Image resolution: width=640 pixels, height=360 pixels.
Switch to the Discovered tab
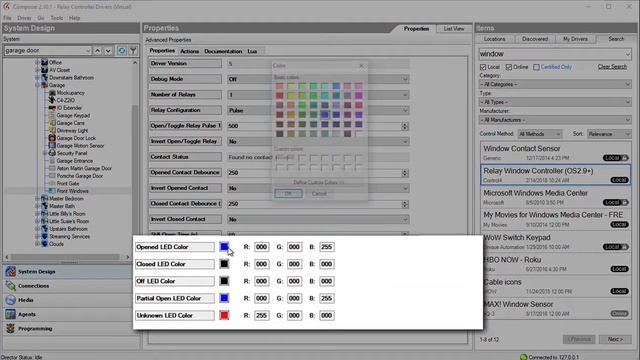coord(535,39)
